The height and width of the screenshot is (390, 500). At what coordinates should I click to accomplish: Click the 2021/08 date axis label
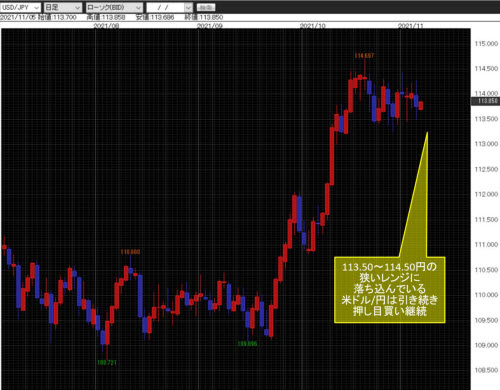[x=106, y=26]
